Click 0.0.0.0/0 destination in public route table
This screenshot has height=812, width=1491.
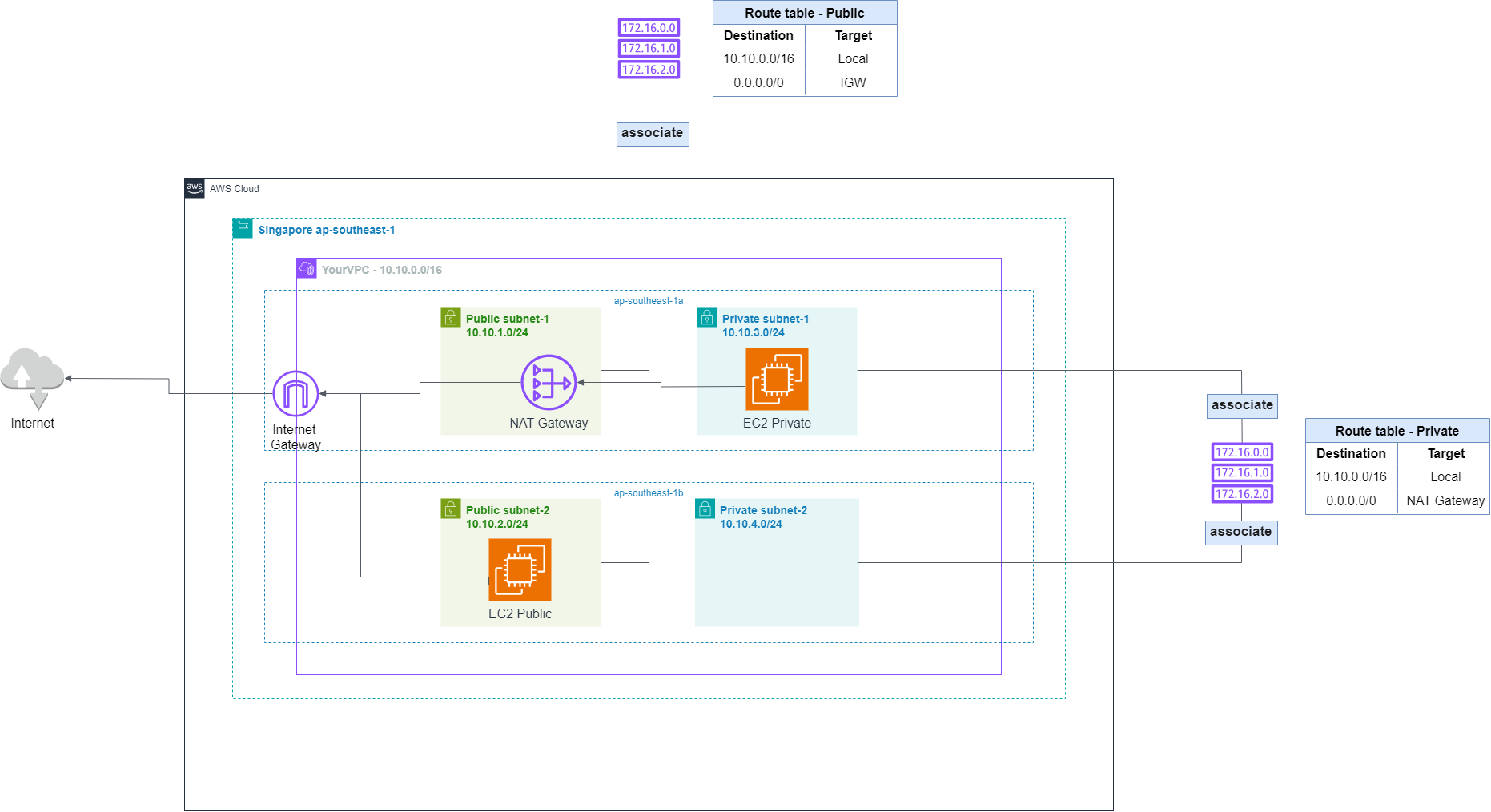758,82
